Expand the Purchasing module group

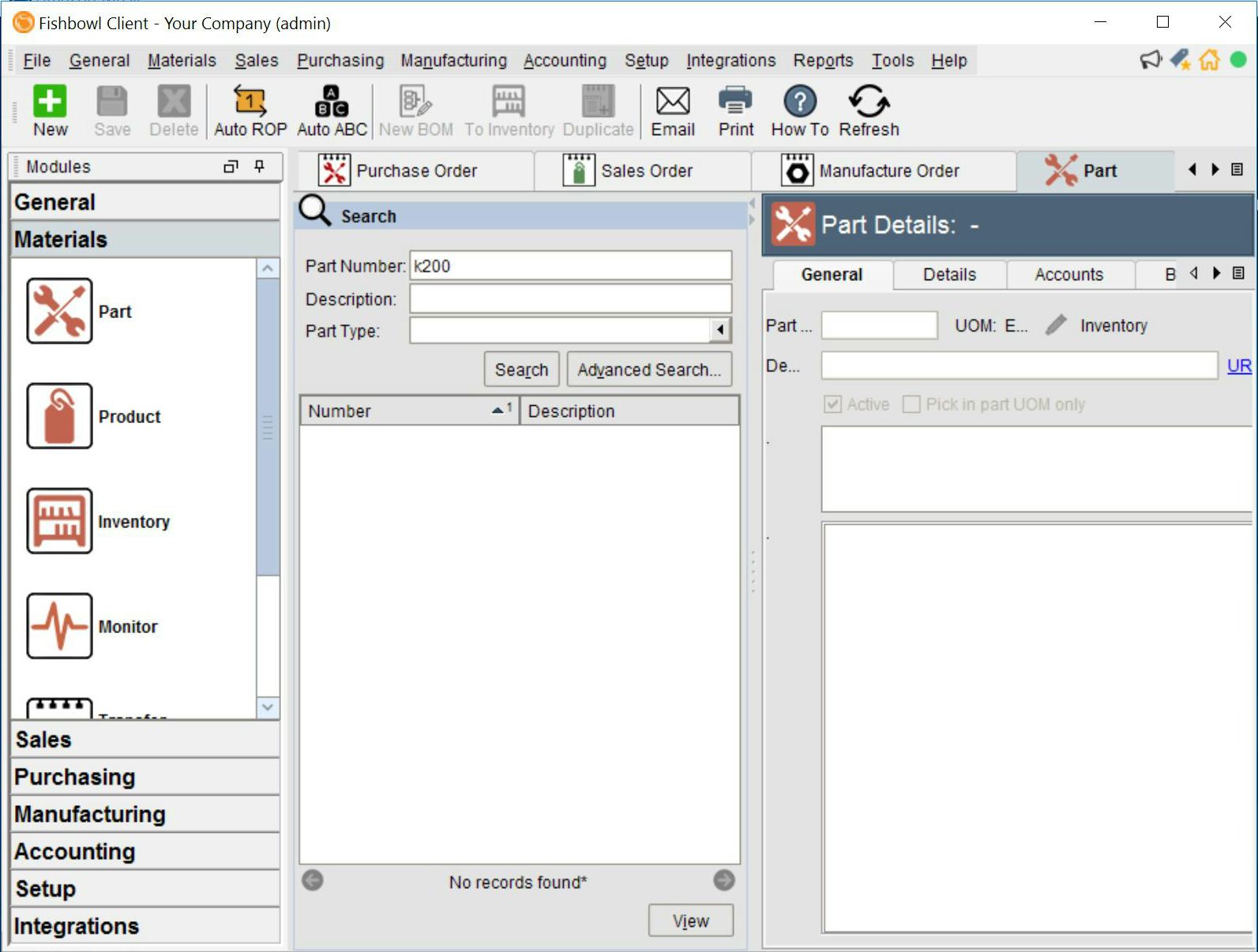(x=145, y=777)
